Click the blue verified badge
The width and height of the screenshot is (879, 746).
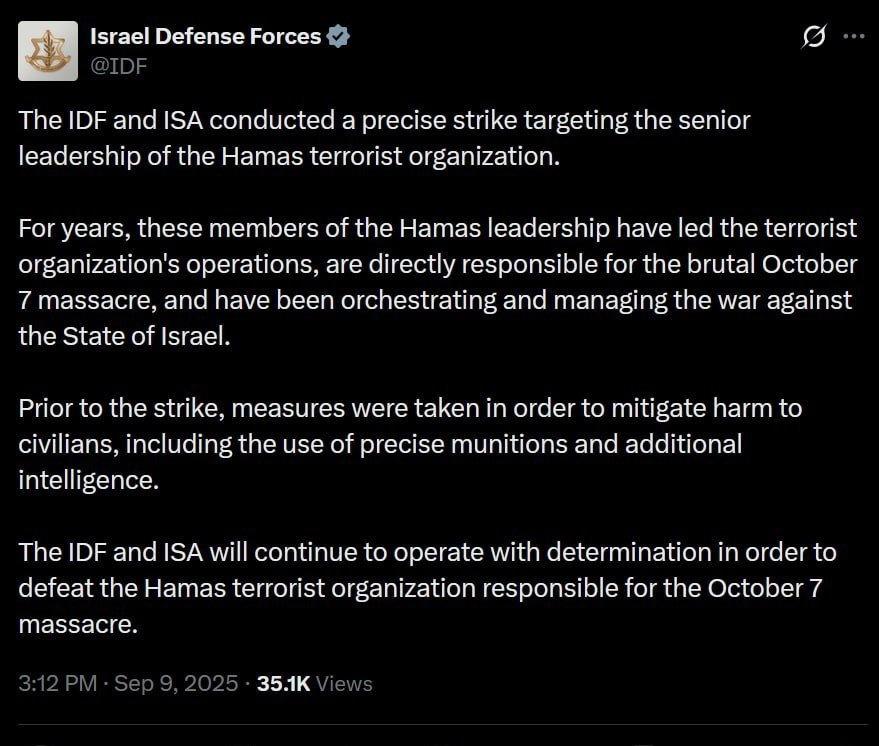click(x=338, y=36)
